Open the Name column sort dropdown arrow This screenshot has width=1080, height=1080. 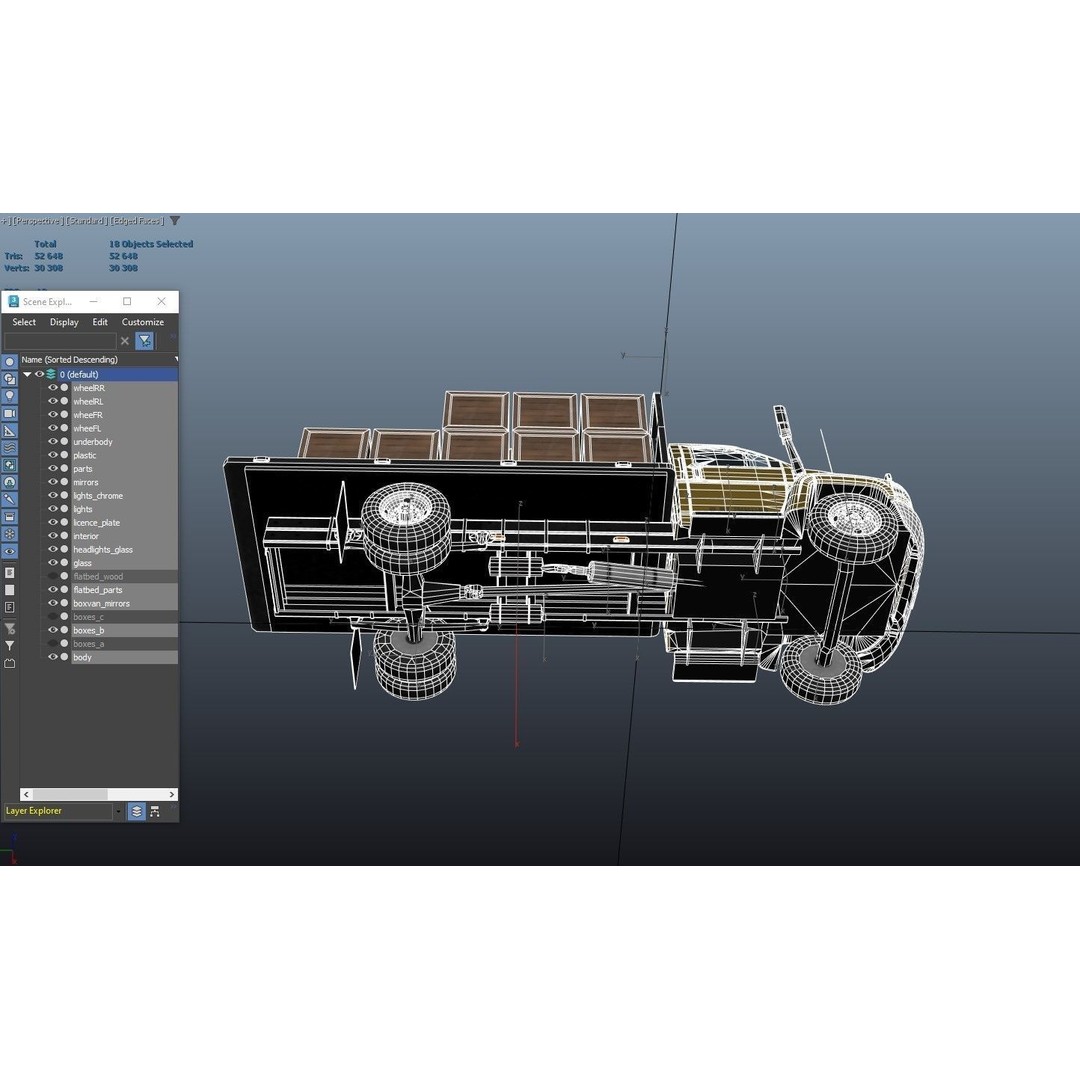coord(174,359)
